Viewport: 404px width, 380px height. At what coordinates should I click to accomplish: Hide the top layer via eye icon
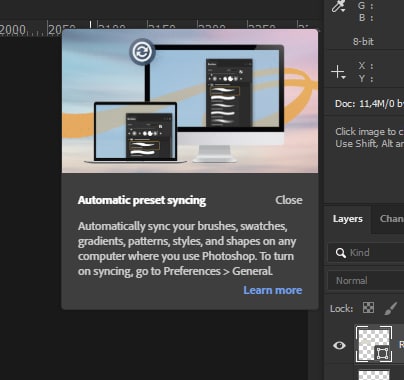point(339,345)
